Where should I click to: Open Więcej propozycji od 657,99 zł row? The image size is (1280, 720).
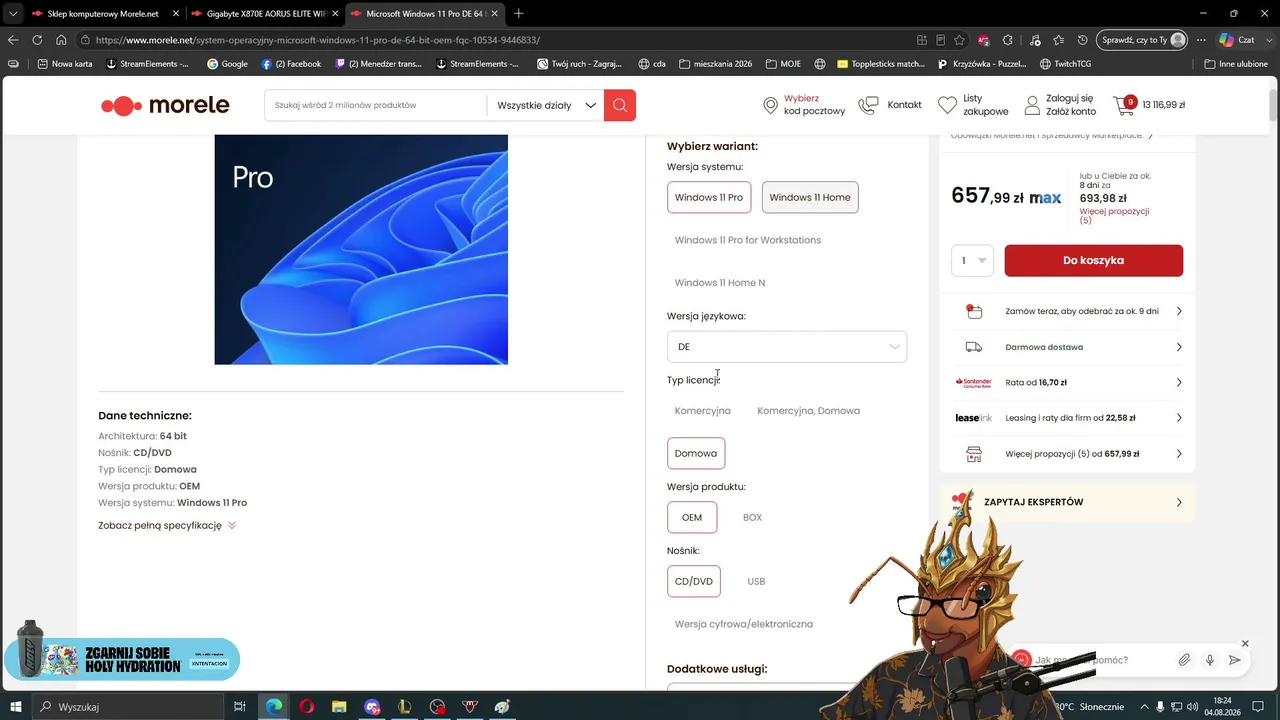pyautogui.click(x=1068, y=454)
